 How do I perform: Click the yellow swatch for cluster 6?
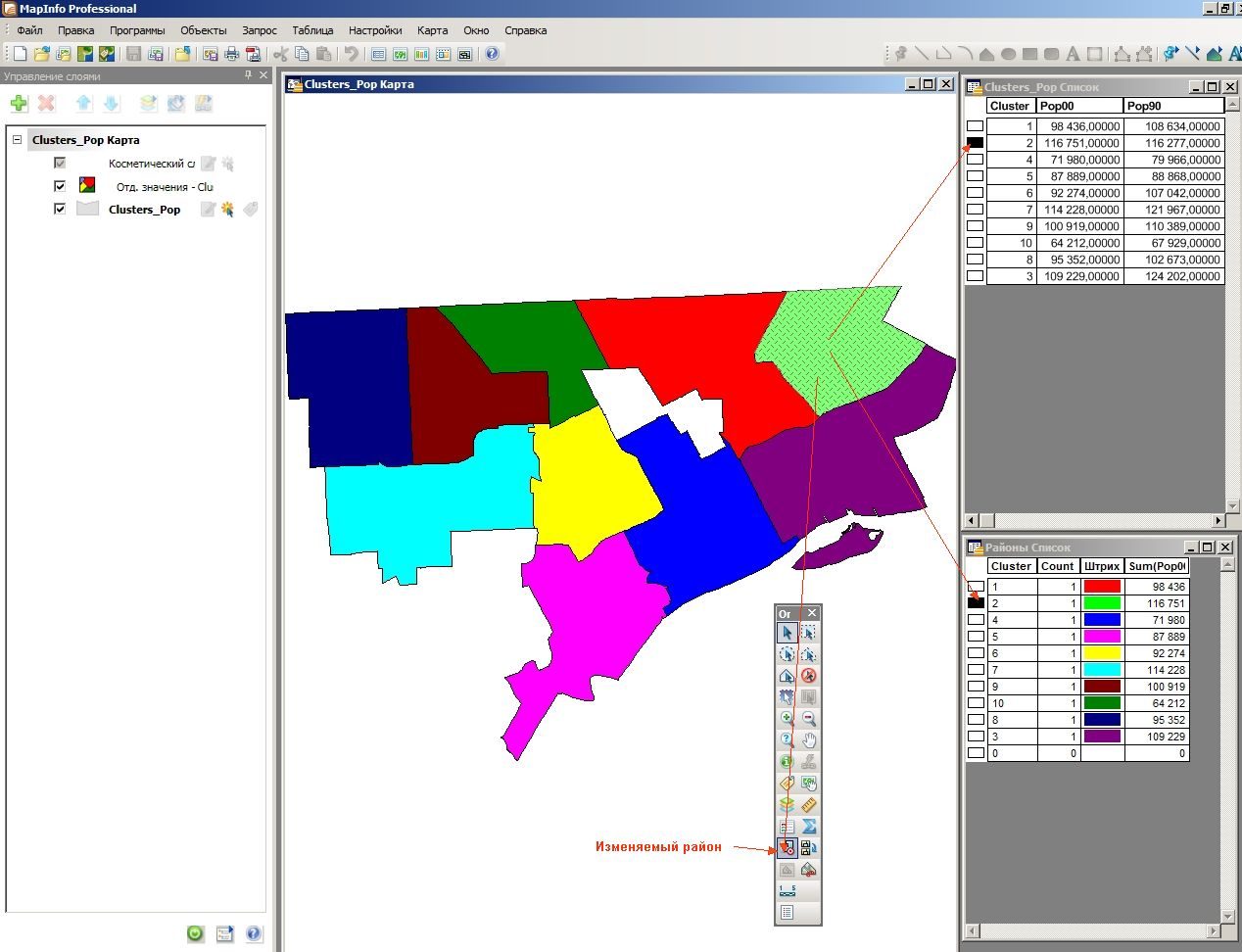1102,653
